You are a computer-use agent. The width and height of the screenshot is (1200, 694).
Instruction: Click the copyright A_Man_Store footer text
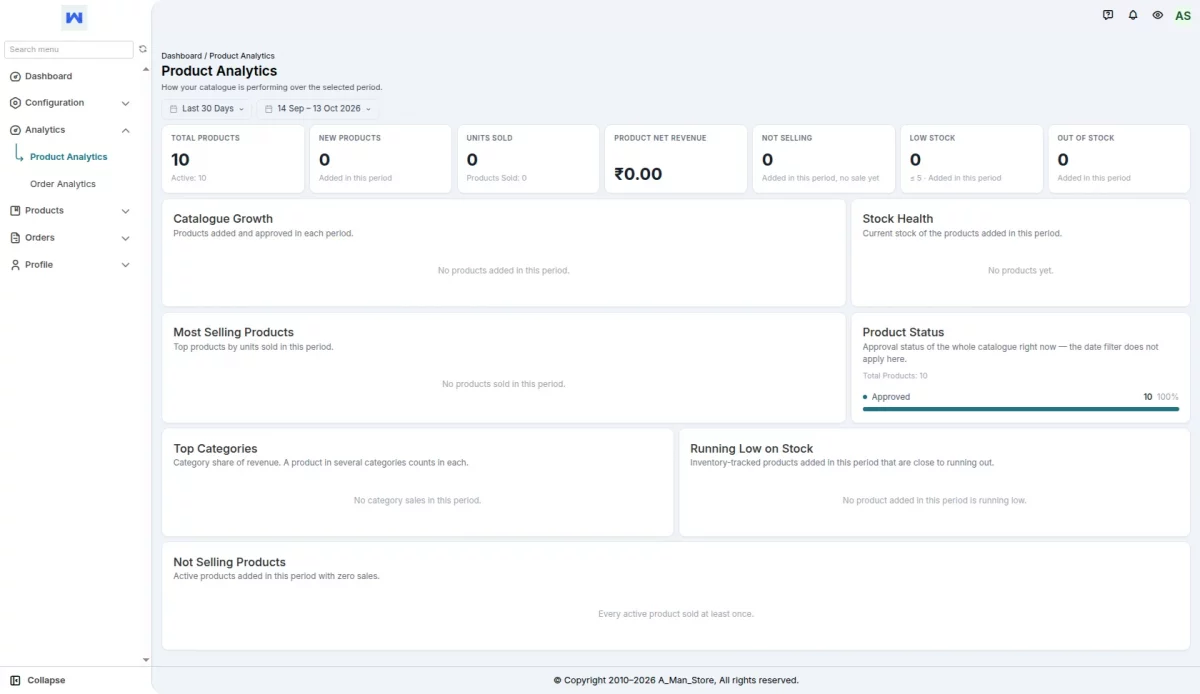(x=676, y=680)
